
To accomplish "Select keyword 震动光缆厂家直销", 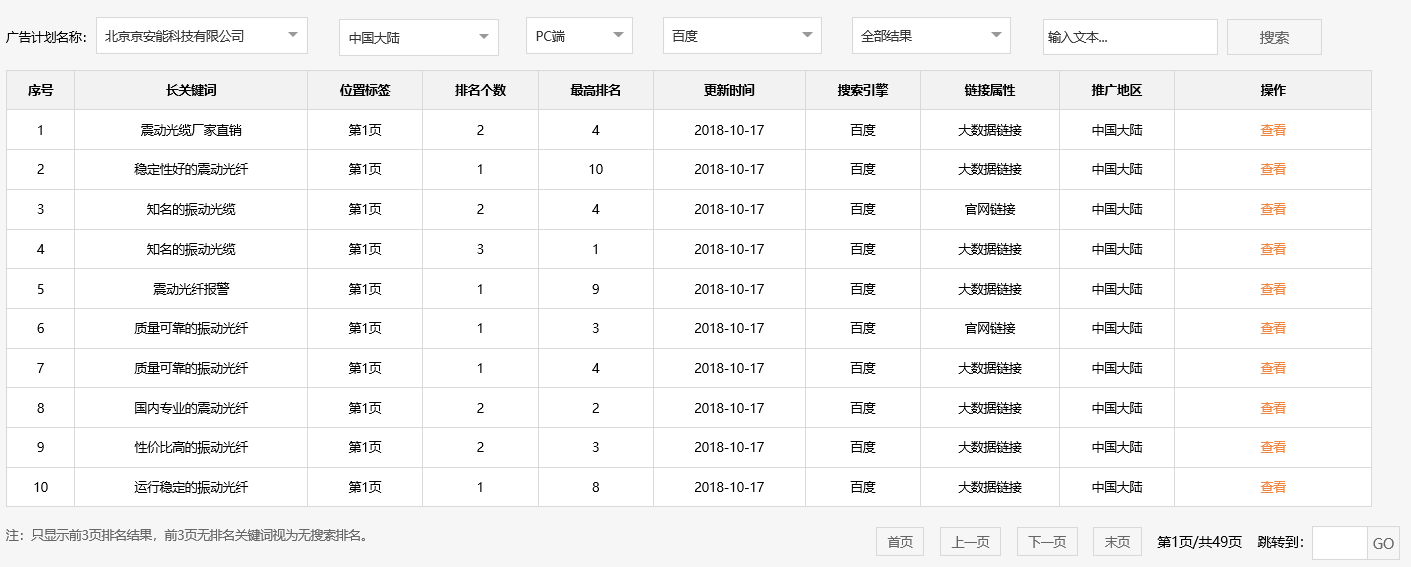I will click(191, 130).
